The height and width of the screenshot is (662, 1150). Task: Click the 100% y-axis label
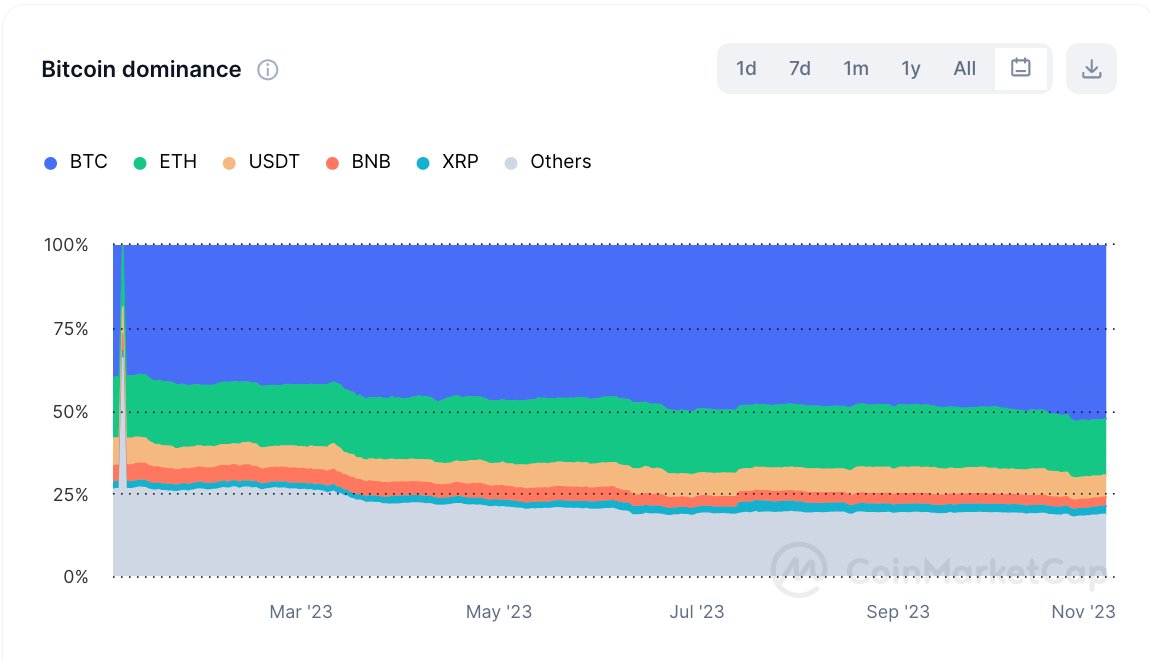click(66, 245)
